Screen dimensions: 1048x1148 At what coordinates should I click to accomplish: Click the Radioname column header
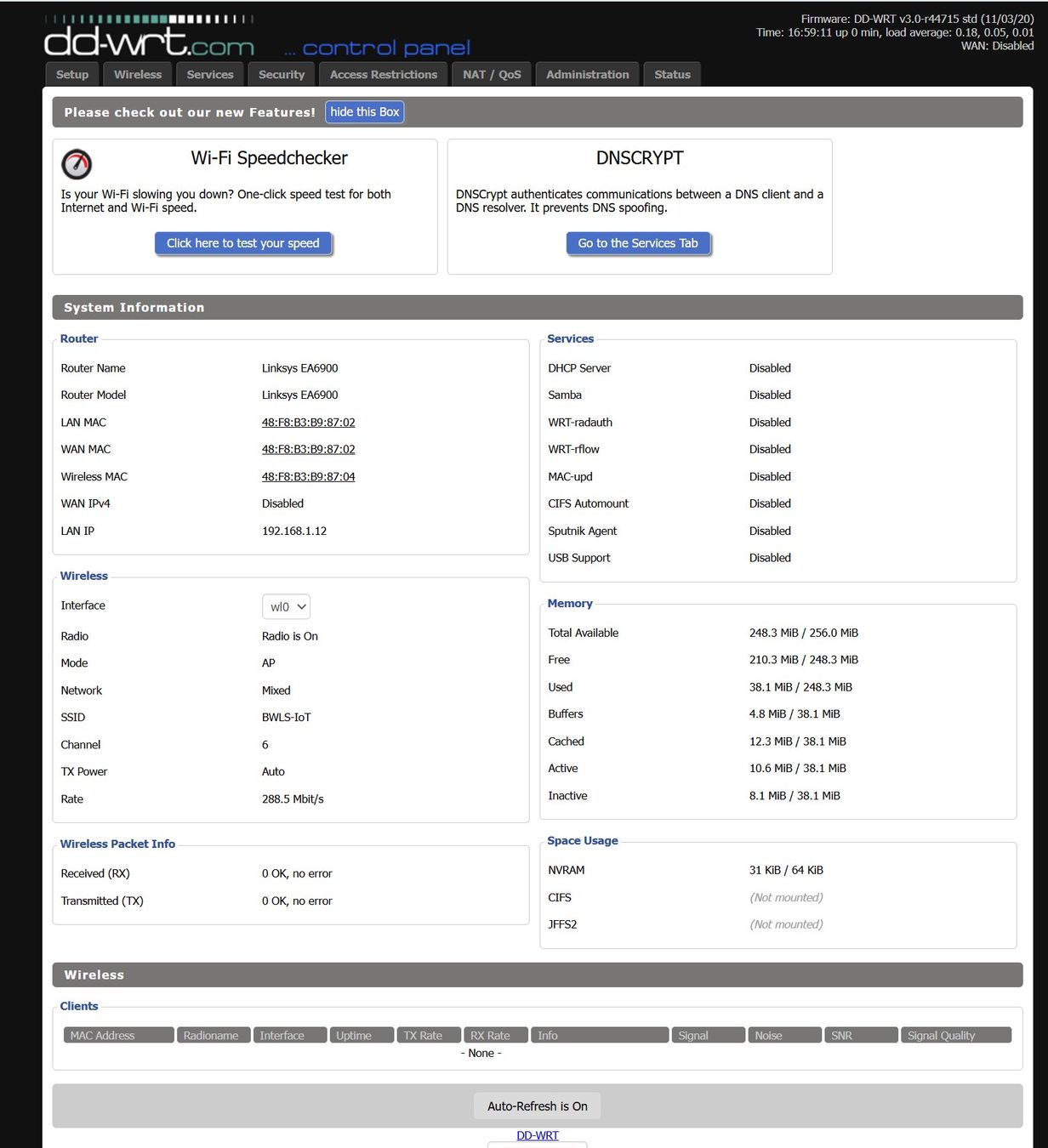(x=214, y=1035)
